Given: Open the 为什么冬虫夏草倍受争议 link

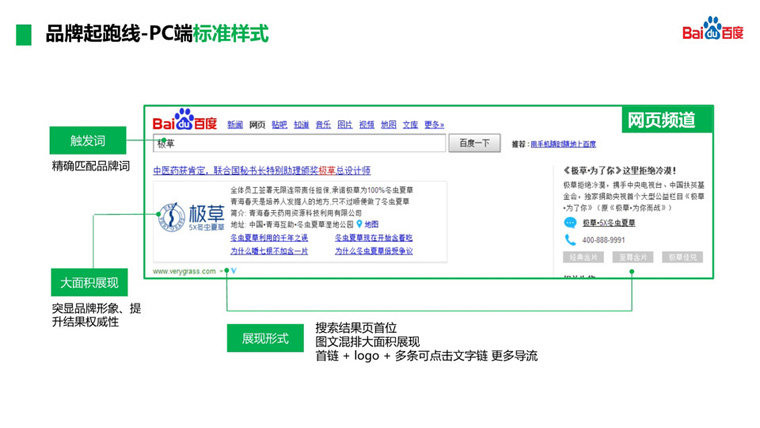Looking at the screenshot, I should click(374, 251).
